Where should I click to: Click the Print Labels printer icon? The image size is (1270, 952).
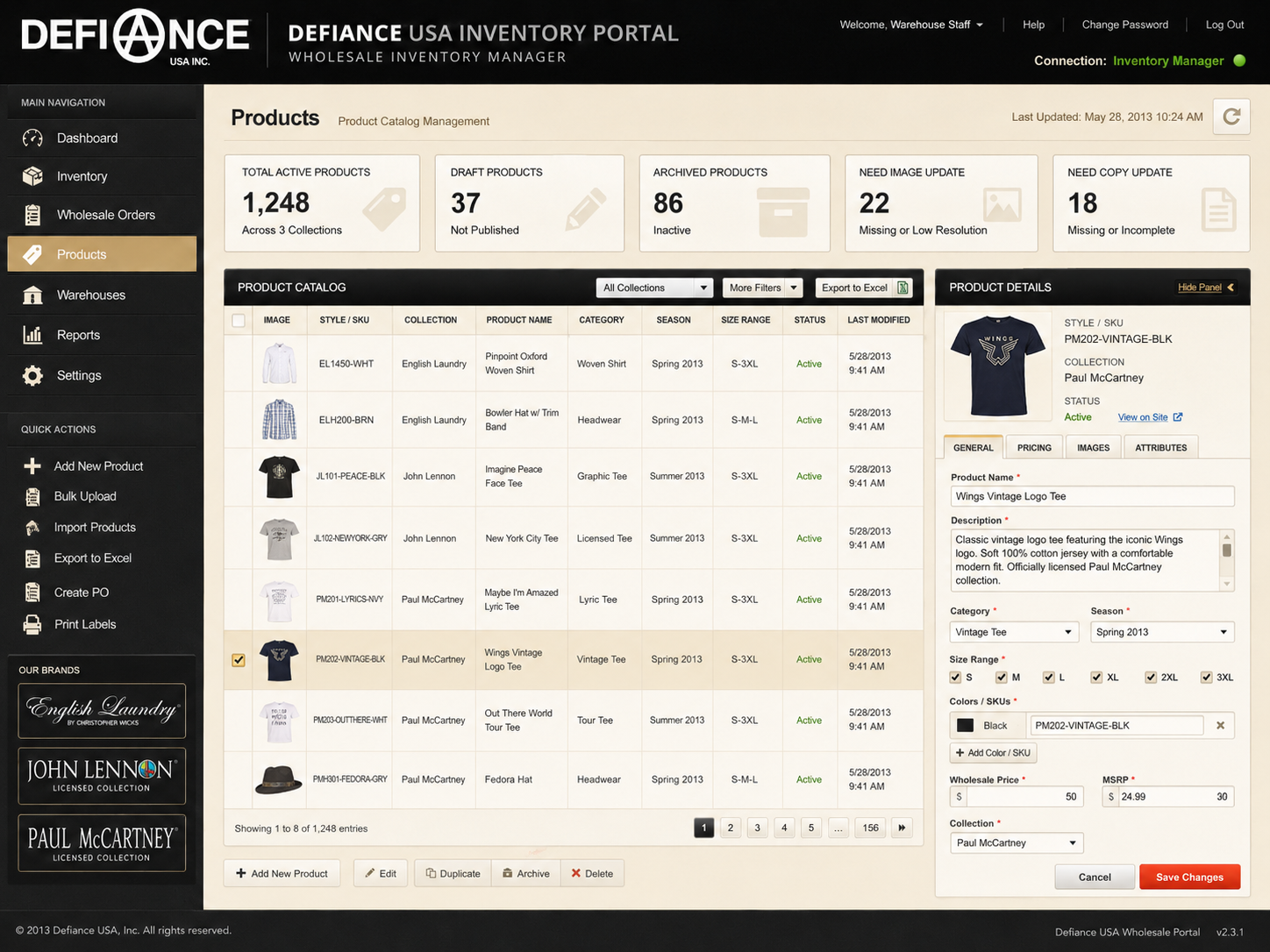[32, 624]
